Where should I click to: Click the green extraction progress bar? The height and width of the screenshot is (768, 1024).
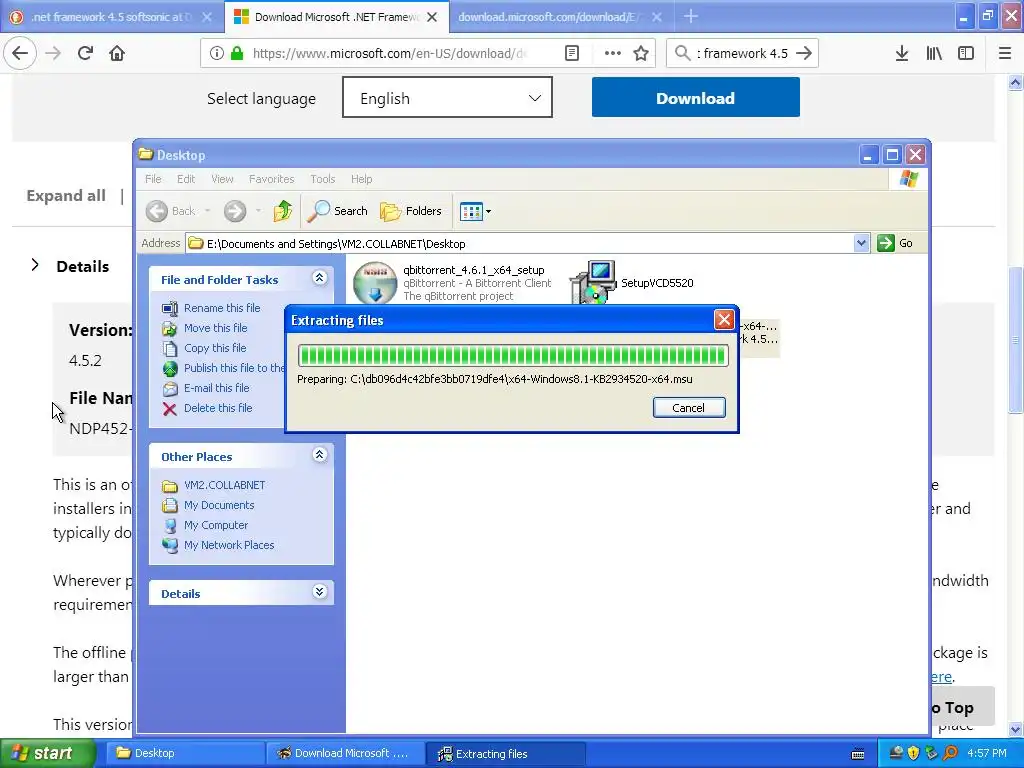click(513, 356)
